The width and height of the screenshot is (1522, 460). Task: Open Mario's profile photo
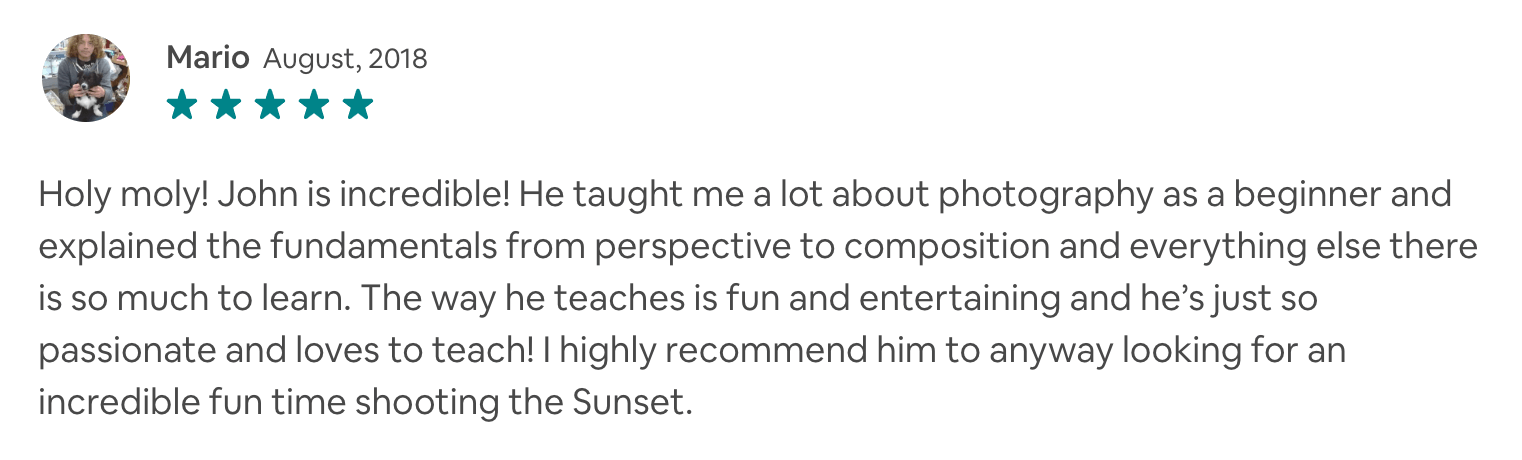(85, 78)
